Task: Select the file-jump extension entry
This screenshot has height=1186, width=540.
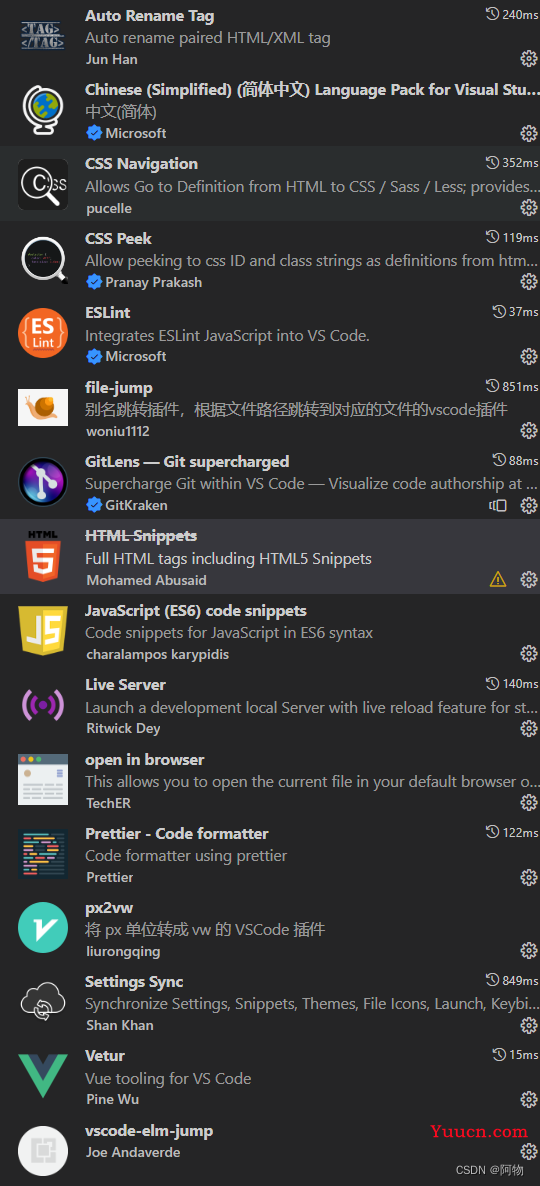Action: (270, 408)
